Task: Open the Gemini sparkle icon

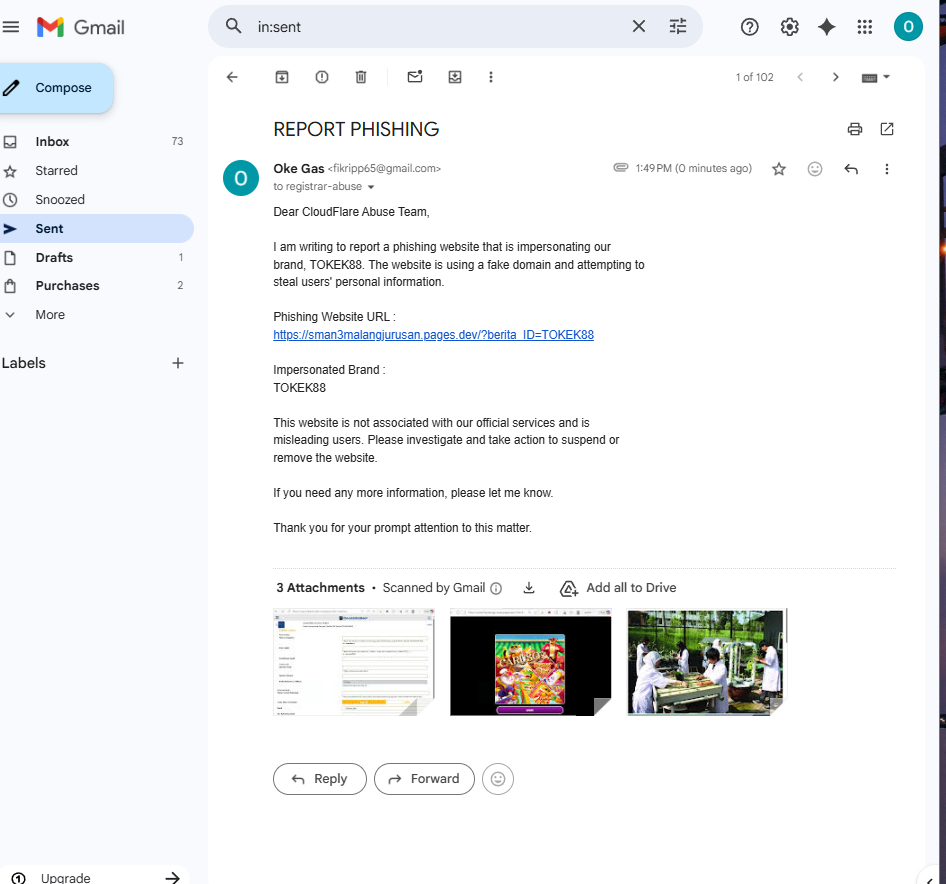Action: [x=827, y=27]
